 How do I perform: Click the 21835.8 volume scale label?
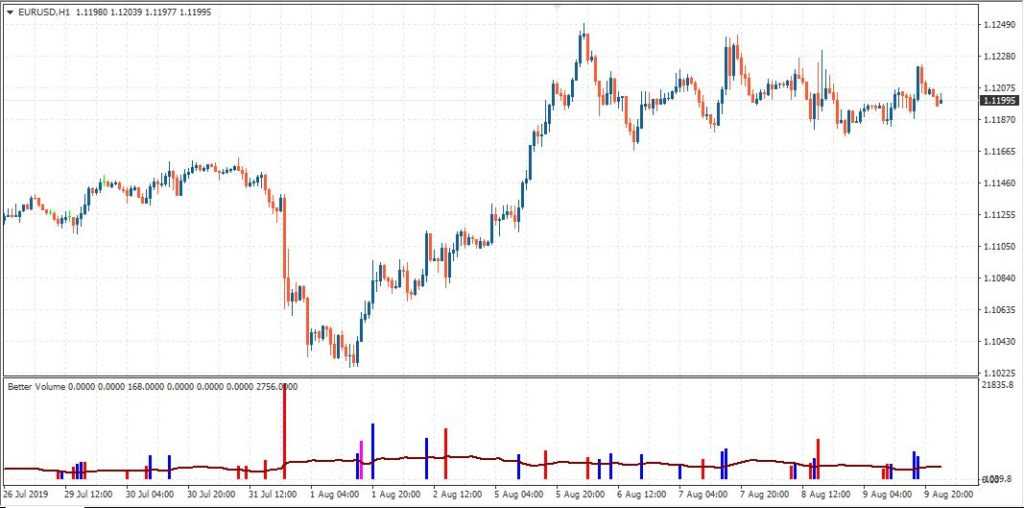(998, 385)
